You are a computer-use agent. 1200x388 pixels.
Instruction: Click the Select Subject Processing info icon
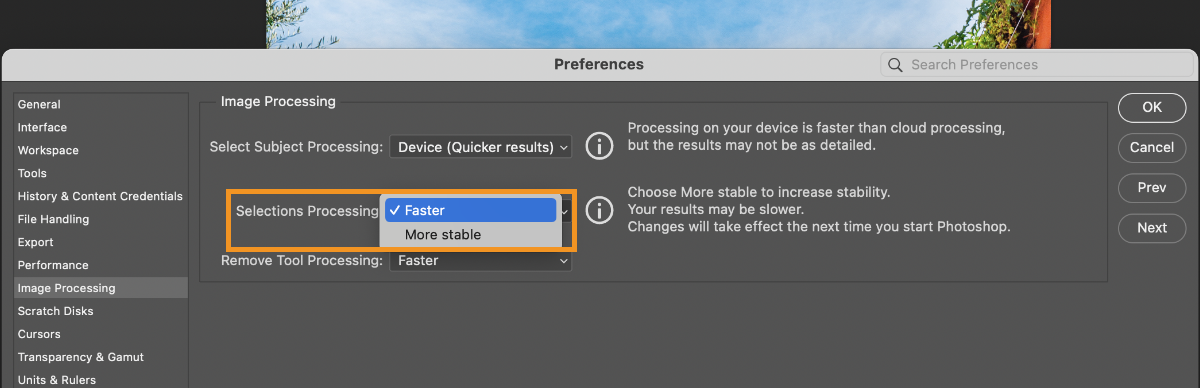(x=598, y=146)
